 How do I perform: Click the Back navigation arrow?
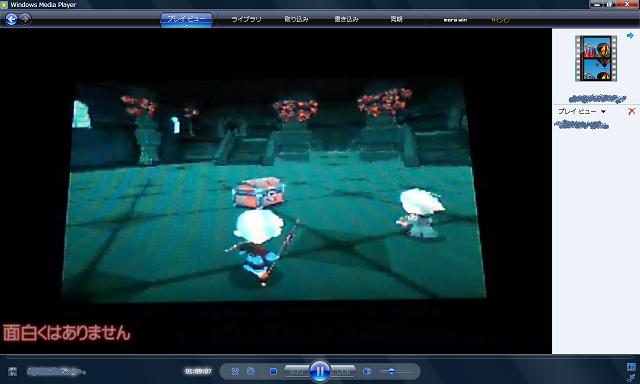coord(11,19)
